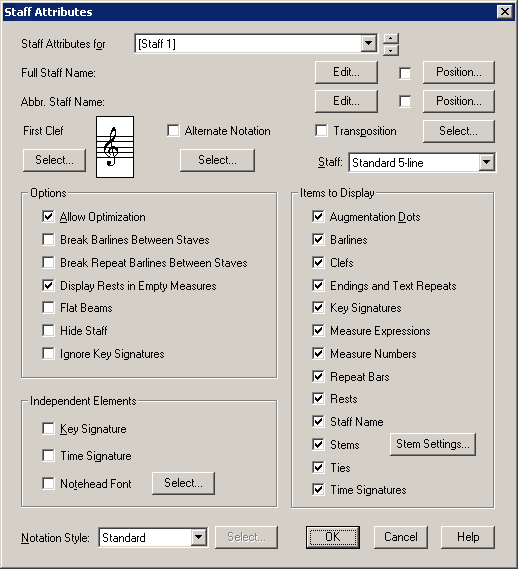Open the Notation Style dropdown
The image size is (518, 569).
pos(199,537)
